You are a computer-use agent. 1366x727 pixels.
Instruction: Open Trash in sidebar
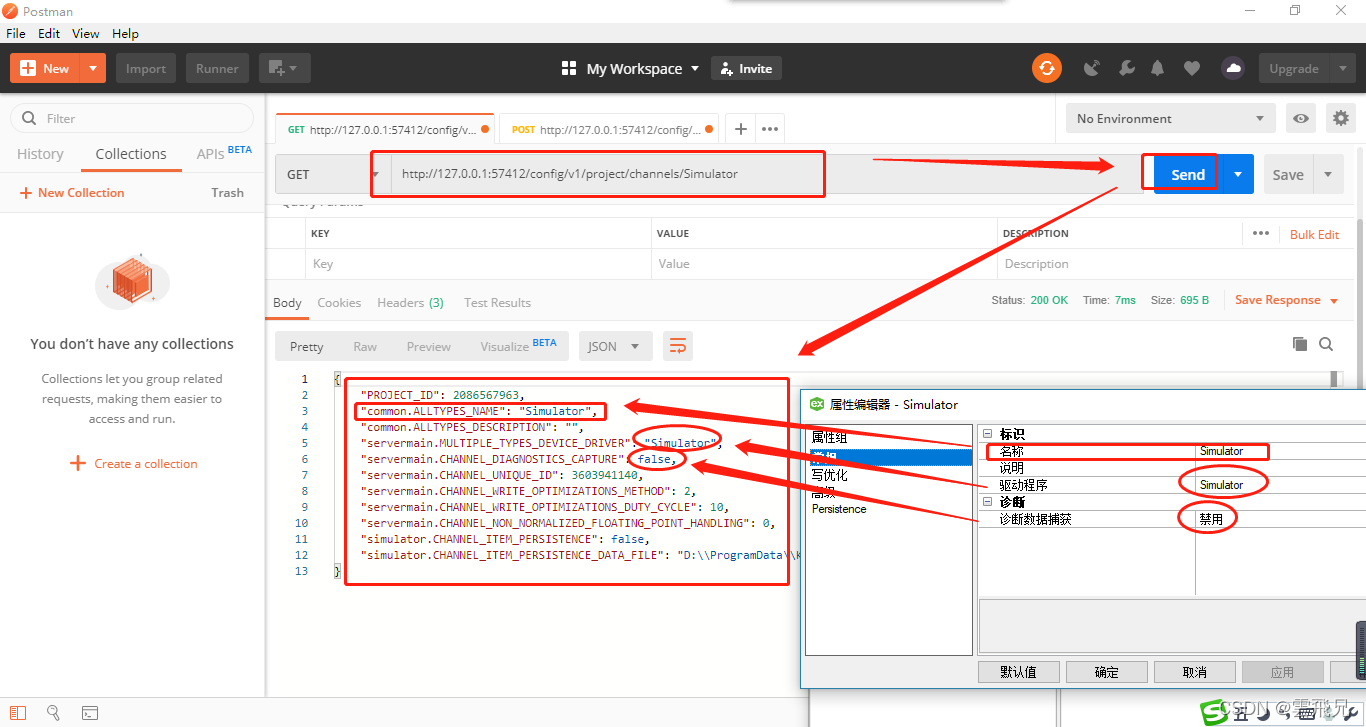(x=227, y=193)
